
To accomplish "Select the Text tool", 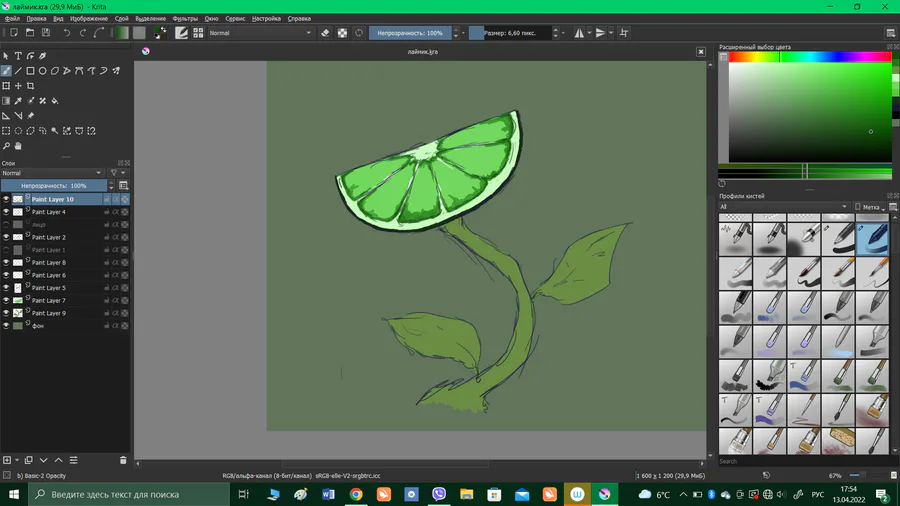I will pyautogui.click(x=18, y=56).
